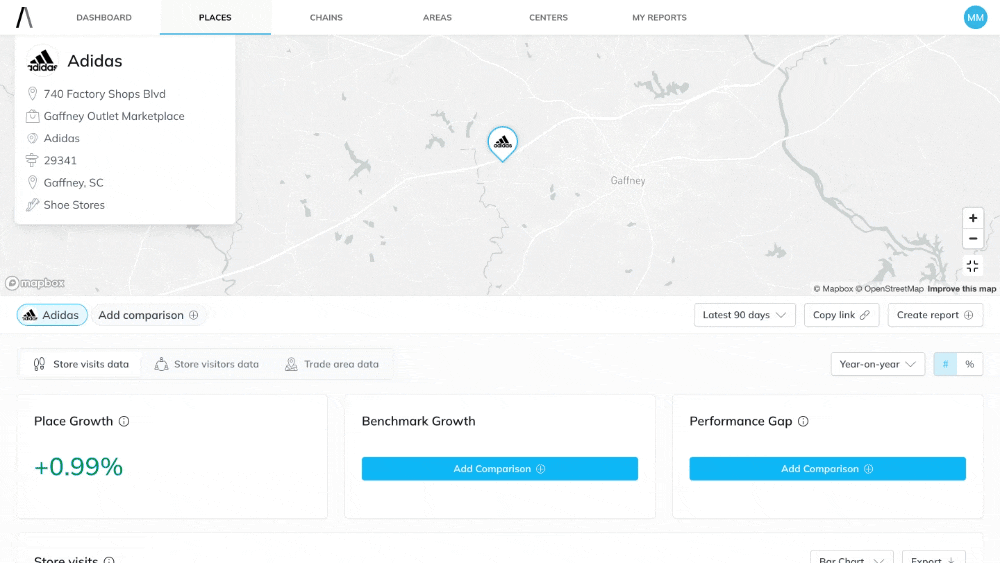Select the Adidas place chip

click(52, 315)
